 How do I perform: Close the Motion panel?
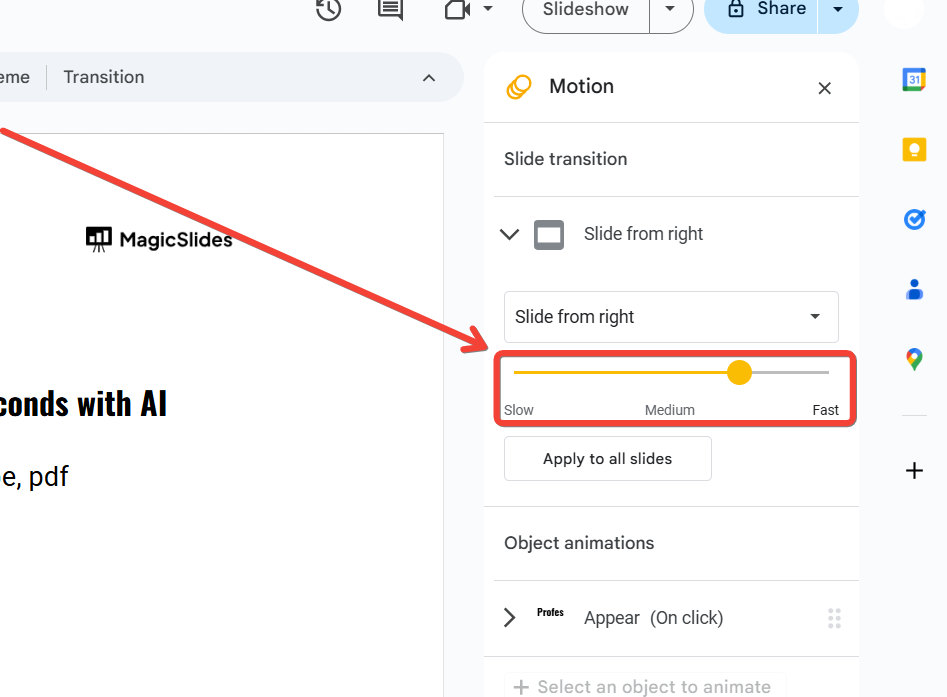click(825, 88)
